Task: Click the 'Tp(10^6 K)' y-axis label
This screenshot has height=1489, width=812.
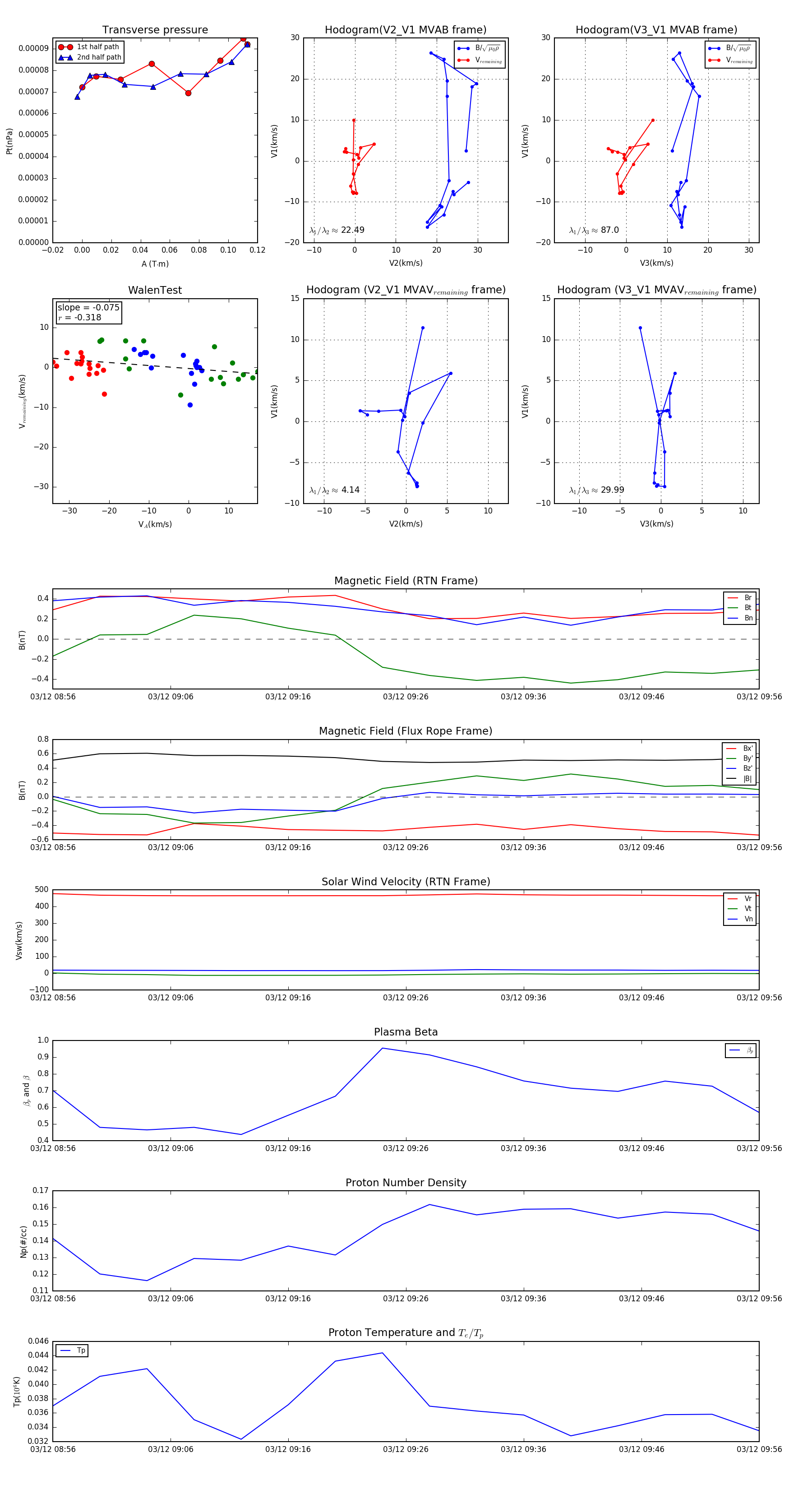Action: [17, 1392]
